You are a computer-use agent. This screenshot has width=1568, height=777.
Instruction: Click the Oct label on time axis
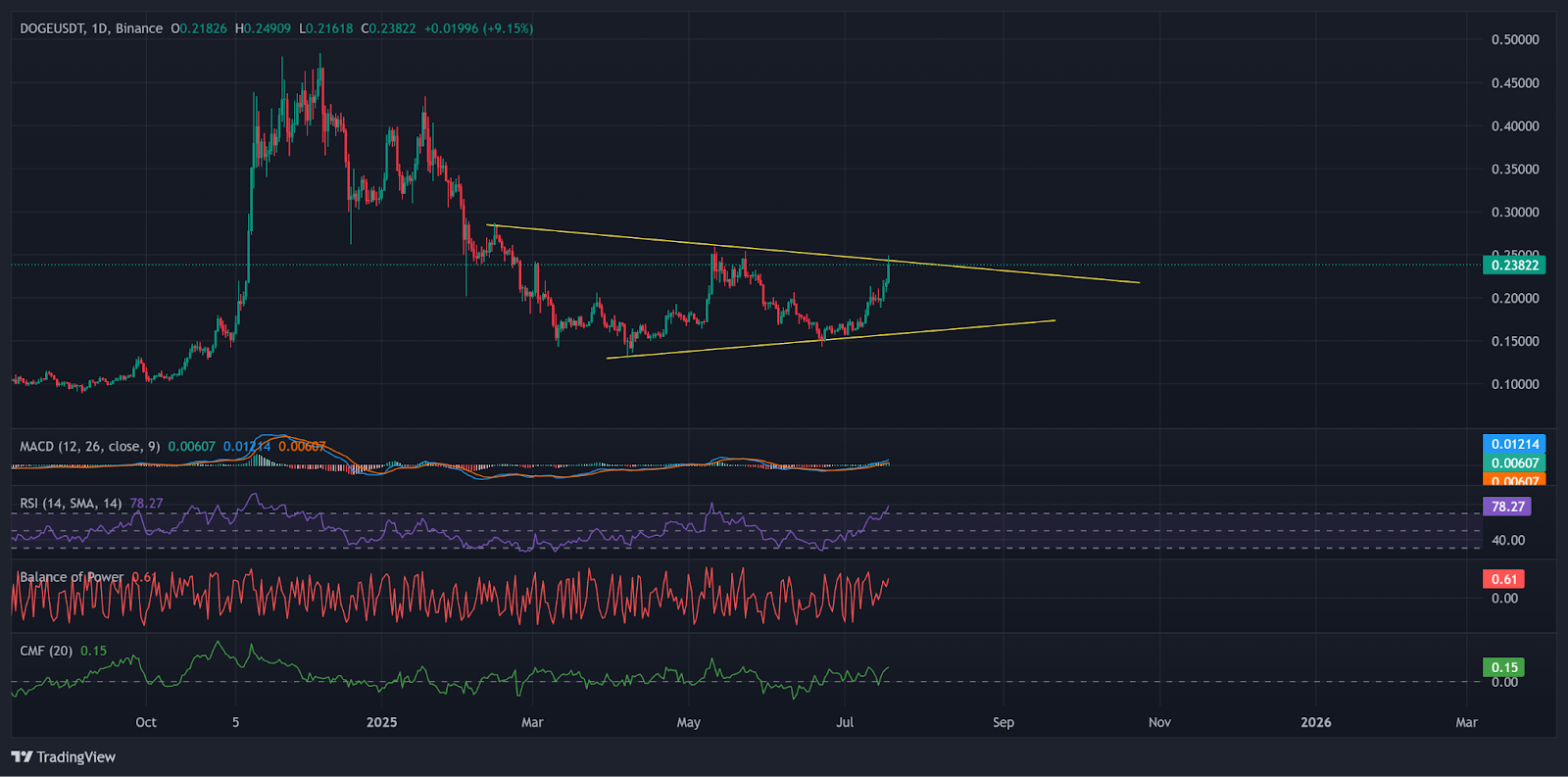tap(146, 722)
